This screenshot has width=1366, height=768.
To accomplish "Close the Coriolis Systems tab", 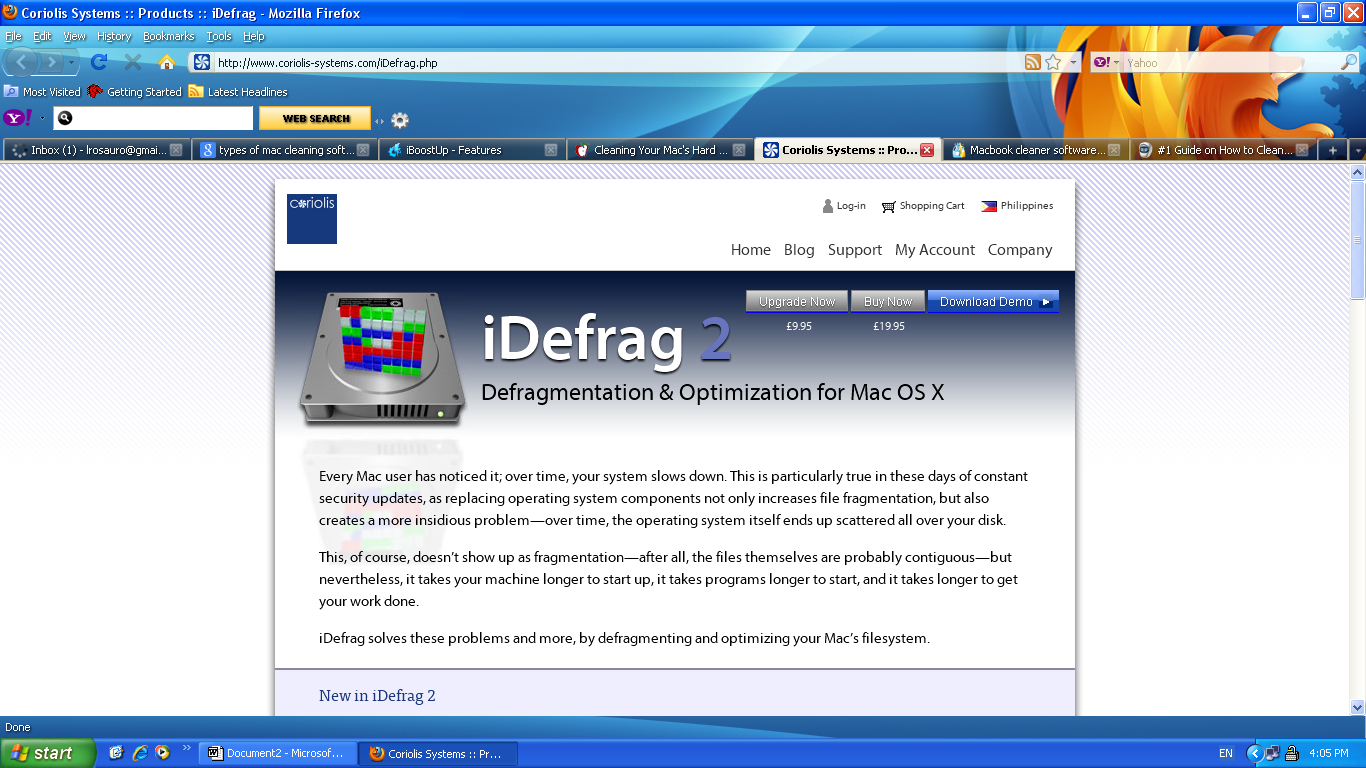I will coord(927,150).
